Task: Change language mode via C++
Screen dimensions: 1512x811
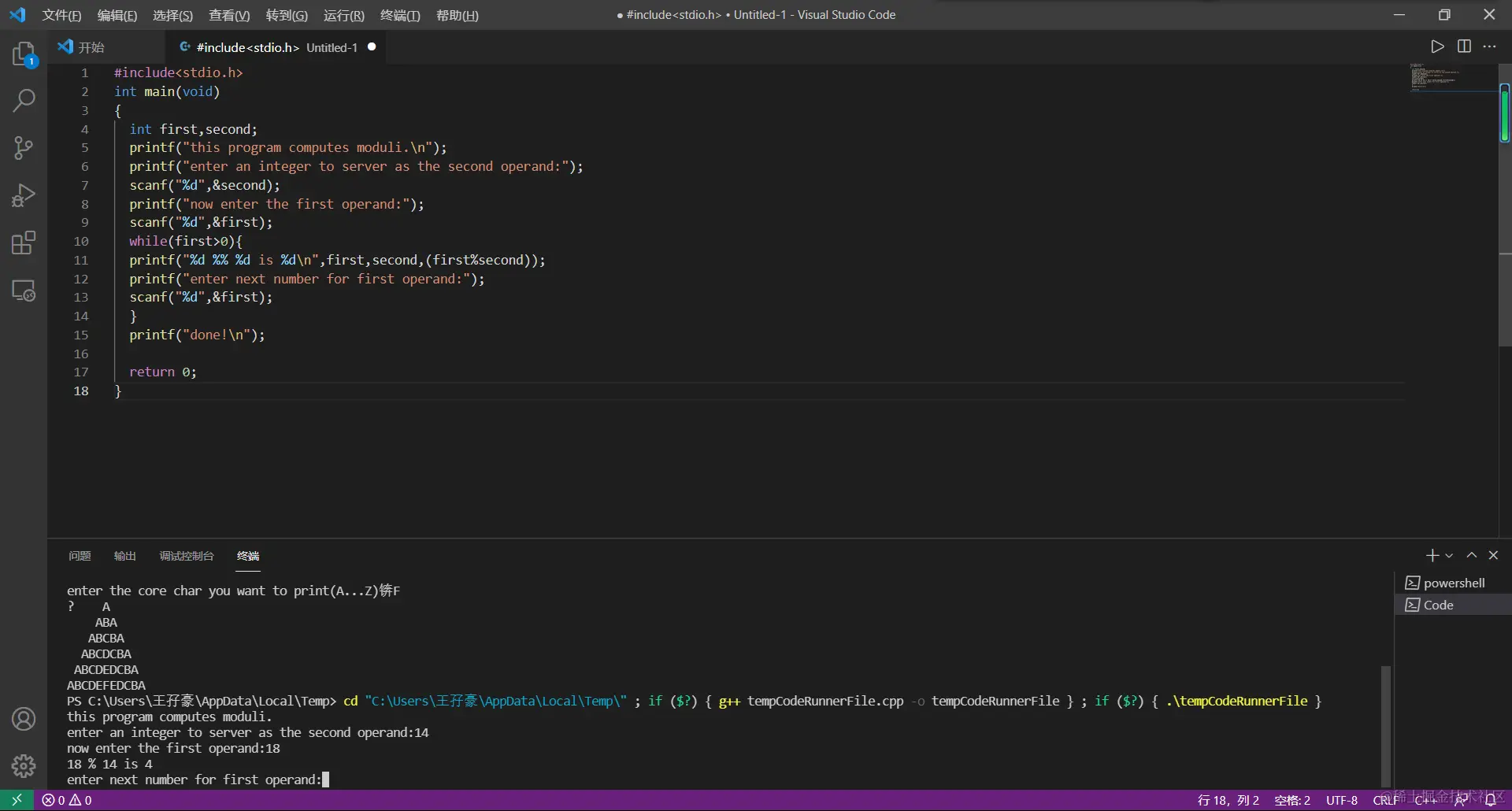Action: 1426,800
